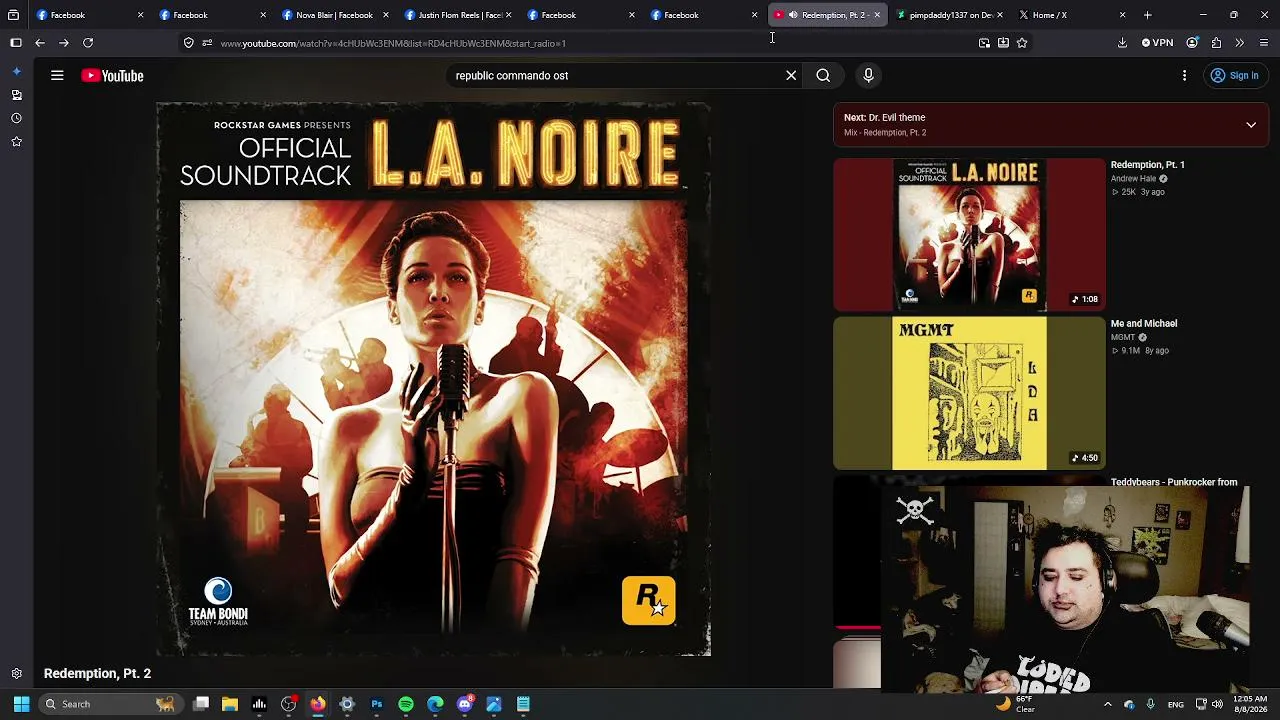This screenshot has height=720, width=1280.
Task: Open YouTube settings three-dot menu
Action: tap(1184, 76)
